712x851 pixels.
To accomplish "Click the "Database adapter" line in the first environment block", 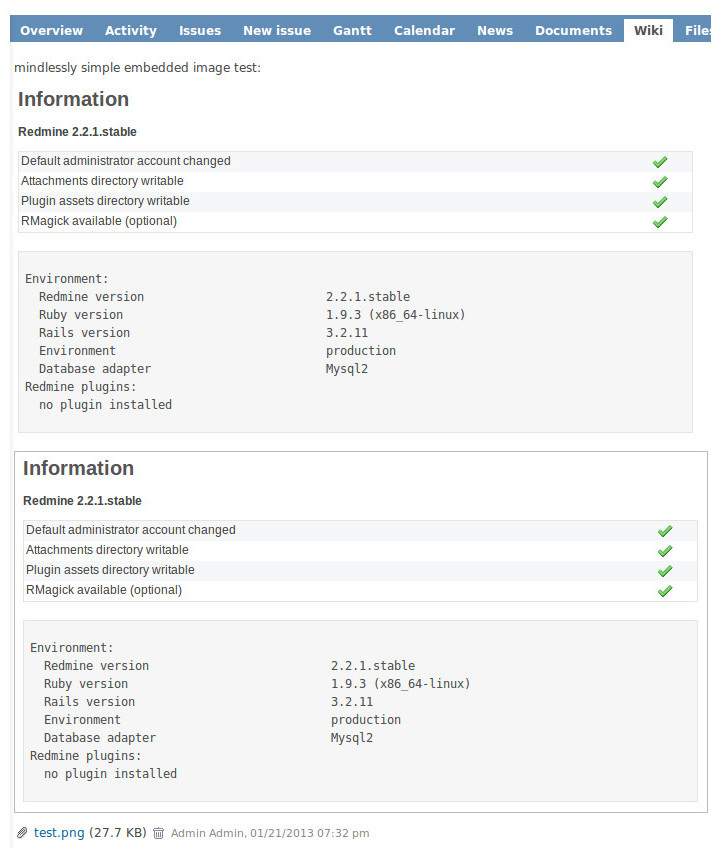I will click(x=95, y=369).
